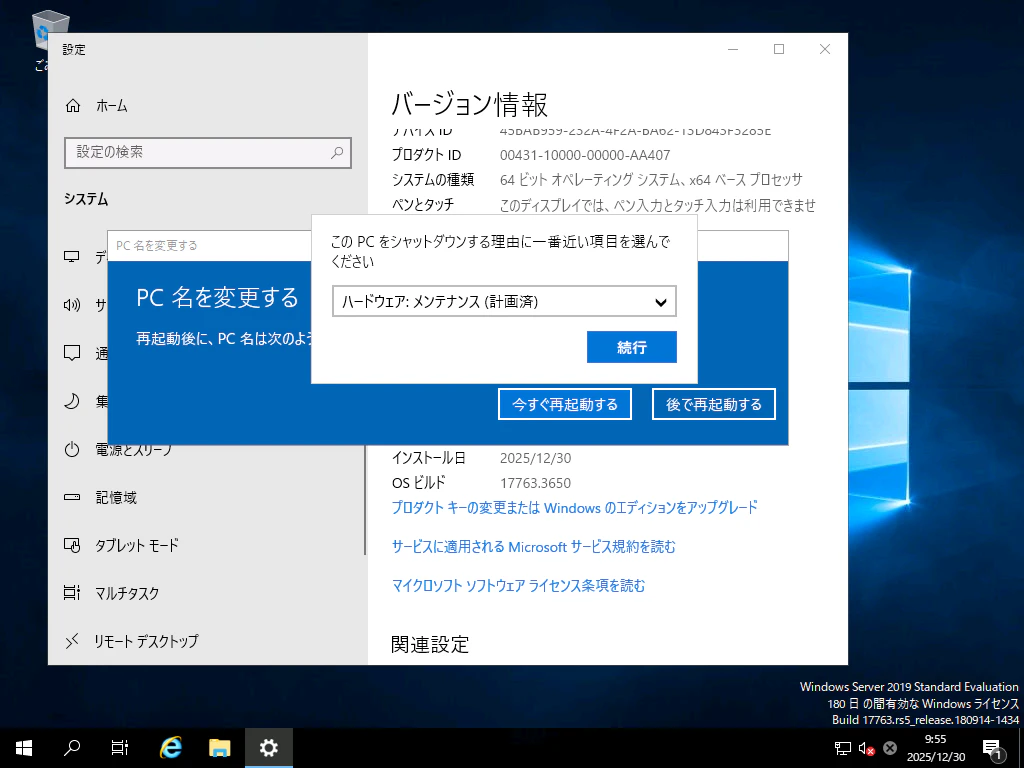
Task: Open 通知 notification settings icon
Action: pyautogui.click(x=70, y=353)
